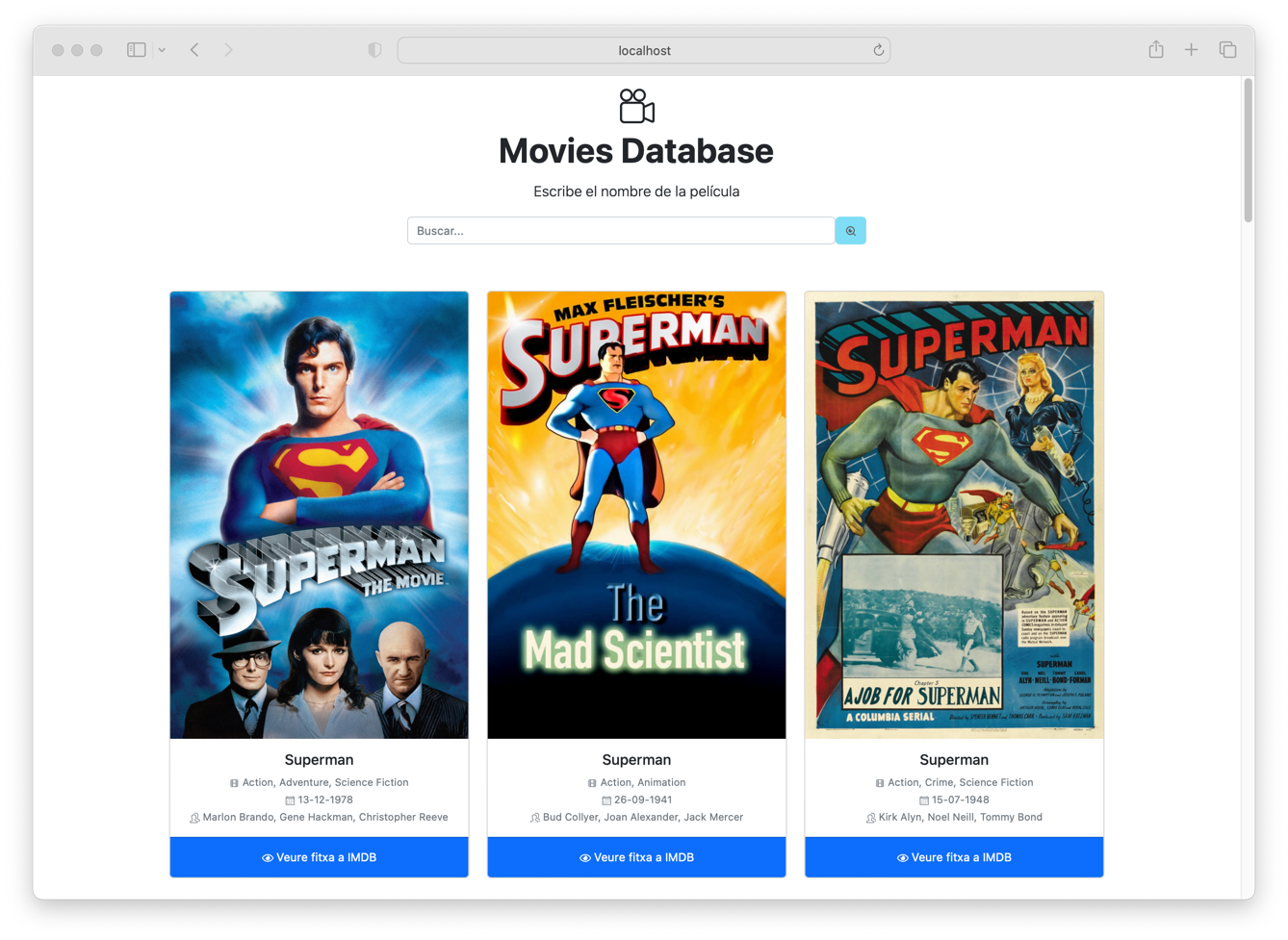Viewport: 1288px width, 940px height.
Task: Click cast 'Kirk Alyn, Noel Neill, Tommy Bond'
Action: (x=961, y=817)
